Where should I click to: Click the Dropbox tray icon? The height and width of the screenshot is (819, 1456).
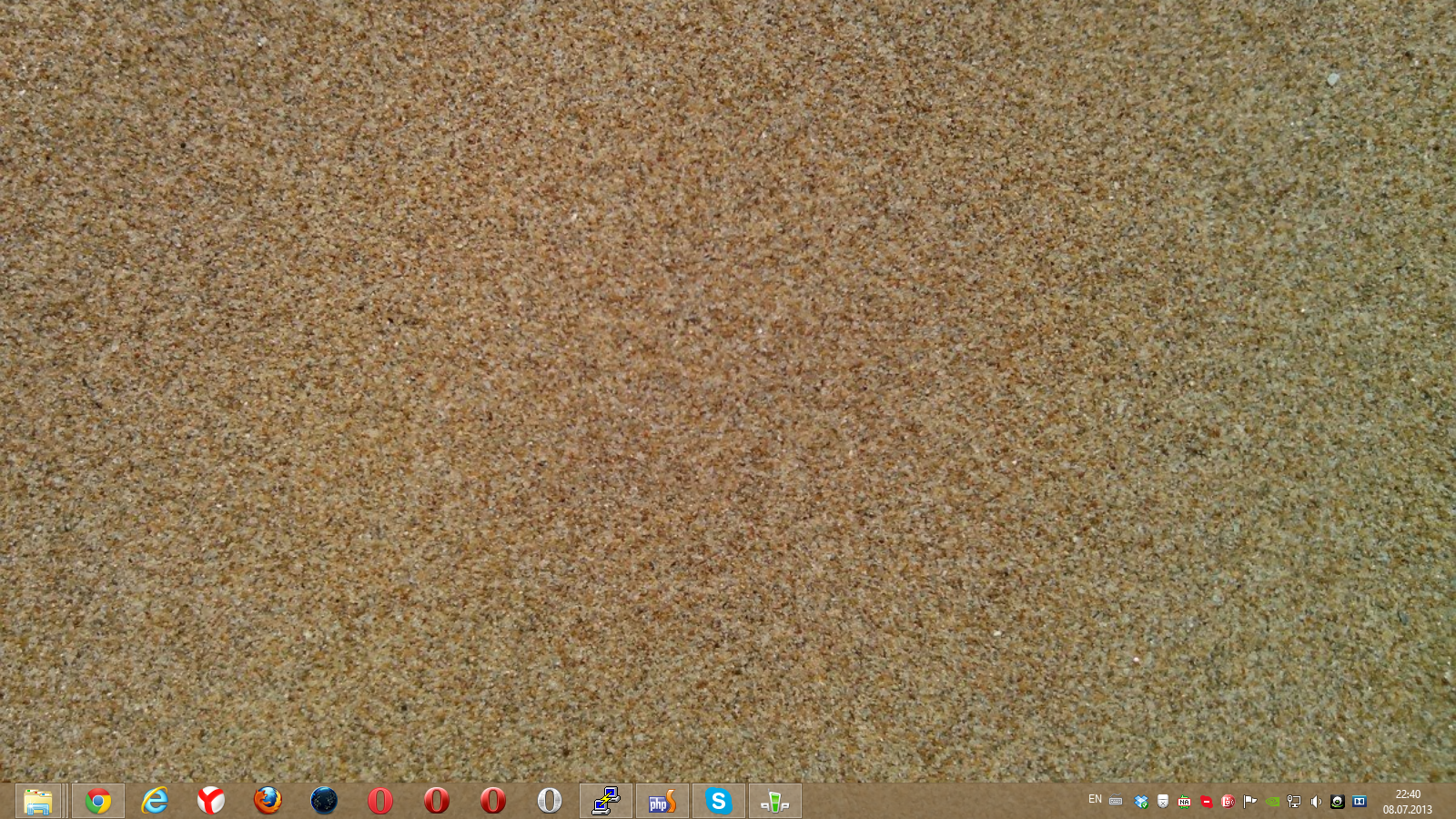click(x=1141, y=802)
